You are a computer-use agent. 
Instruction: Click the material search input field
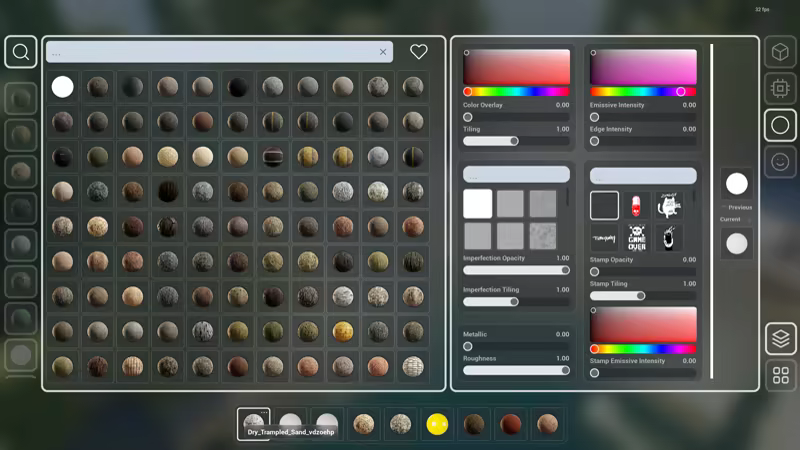click(x=210, y=52)
